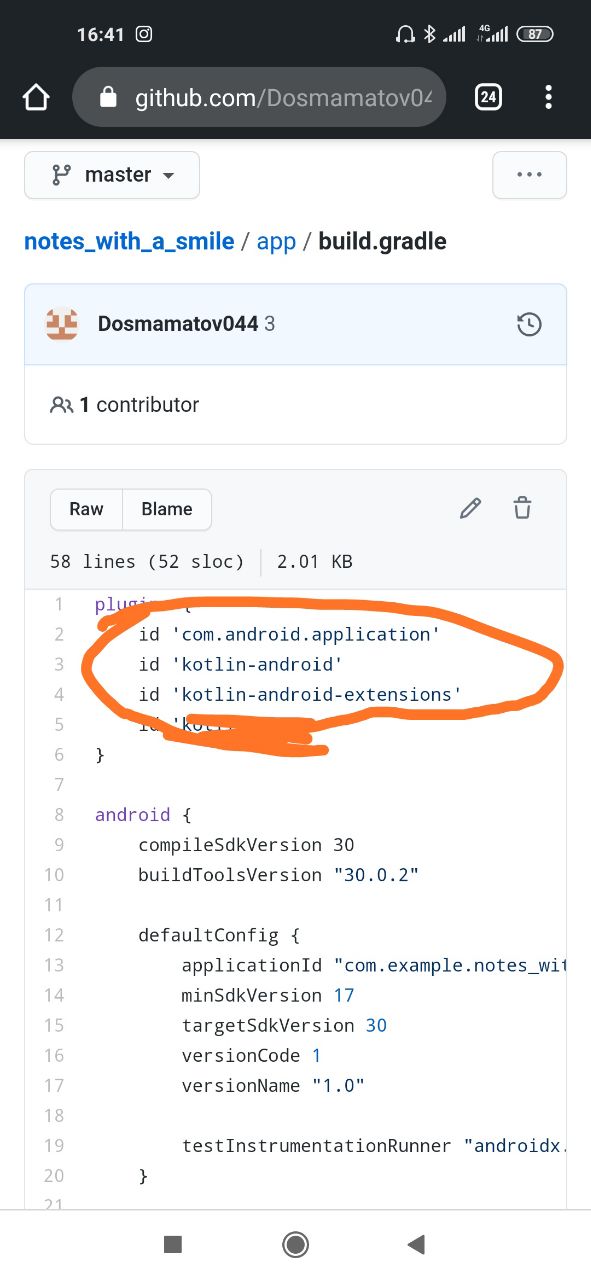Tap the github.com address bar field
The width and height of the screenshot is (591, 1280).
click(259, 97)
